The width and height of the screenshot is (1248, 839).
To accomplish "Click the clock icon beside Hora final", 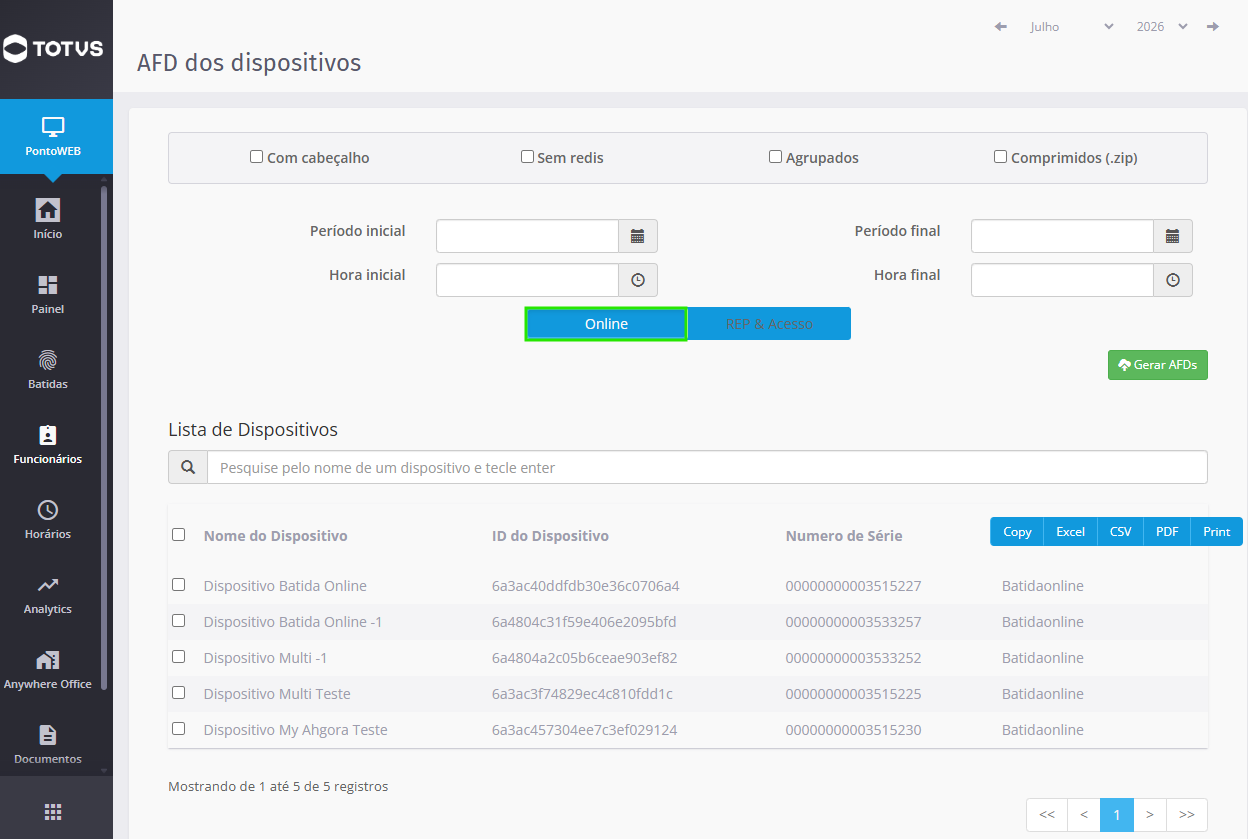I will tap(1173, 281).
